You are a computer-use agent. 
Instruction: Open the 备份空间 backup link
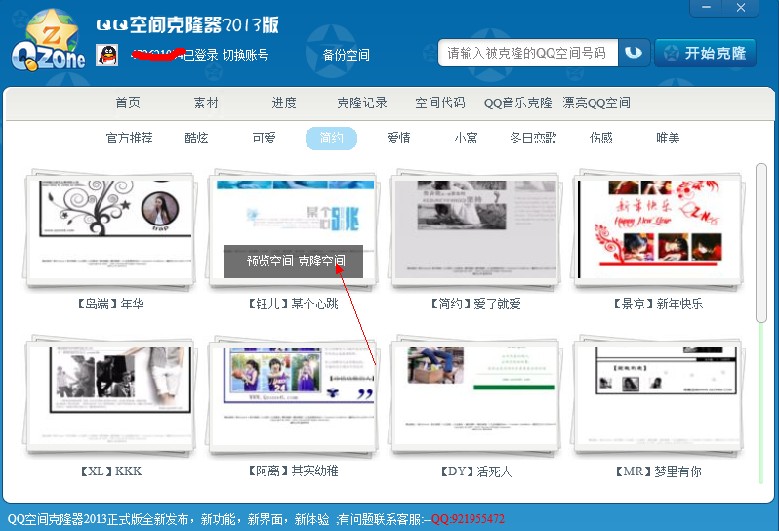pos(346,55)
